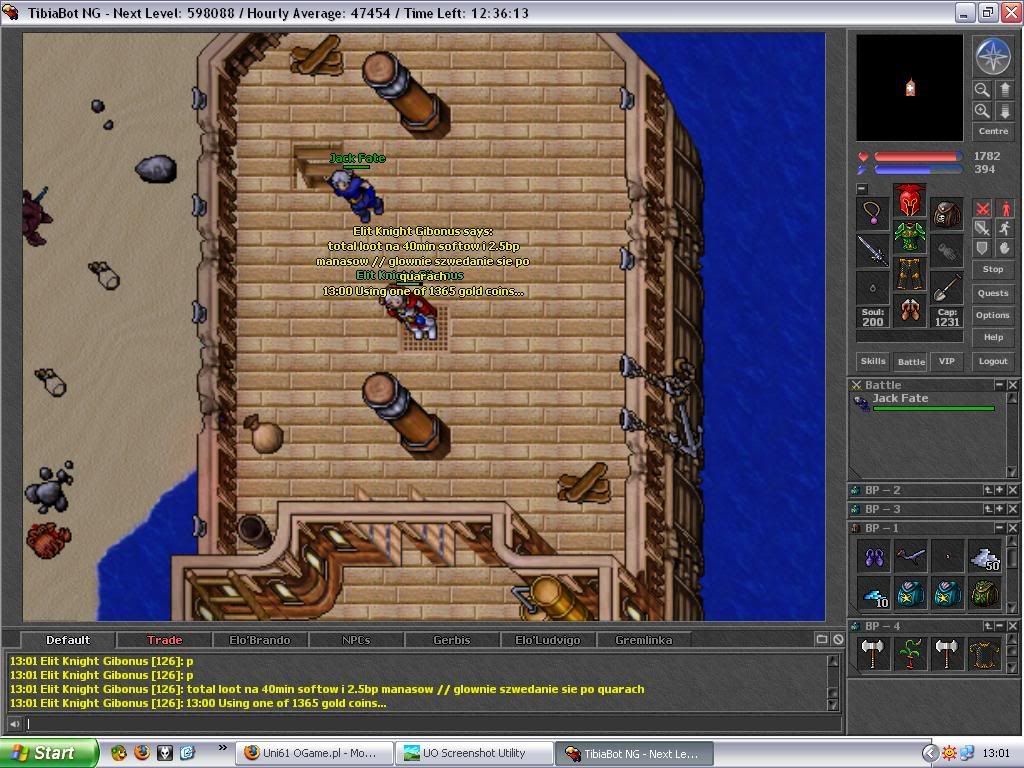Viewport: 1024px width, 768px height.
Task: Click the chat window toggle icon
Action: point(822,639)
